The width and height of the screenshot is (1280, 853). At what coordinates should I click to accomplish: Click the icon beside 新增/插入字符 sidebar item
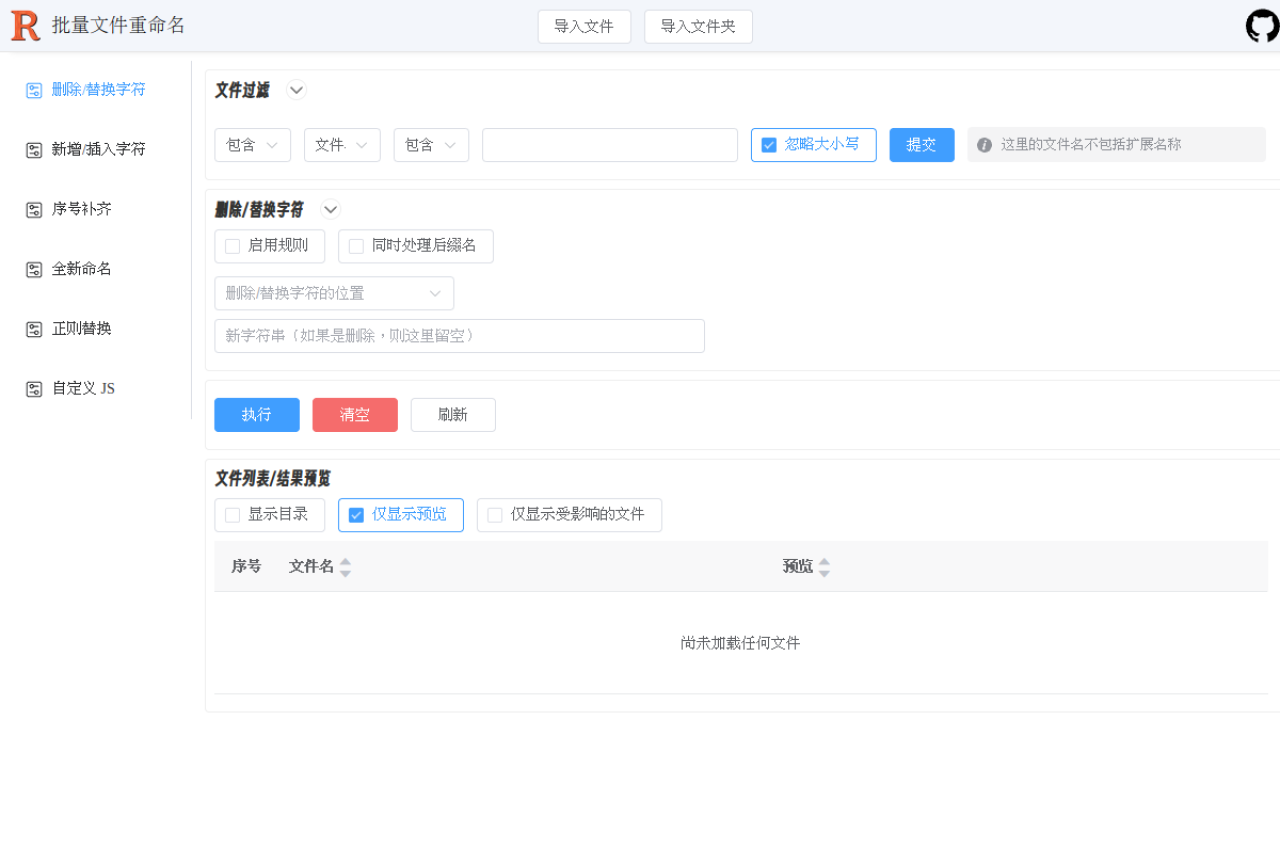click(34, 150)
